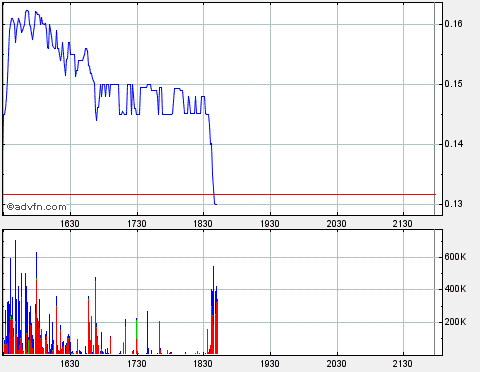Click the 0.16 price axis label
Screen dimensions: 480x372
point(453,24)
